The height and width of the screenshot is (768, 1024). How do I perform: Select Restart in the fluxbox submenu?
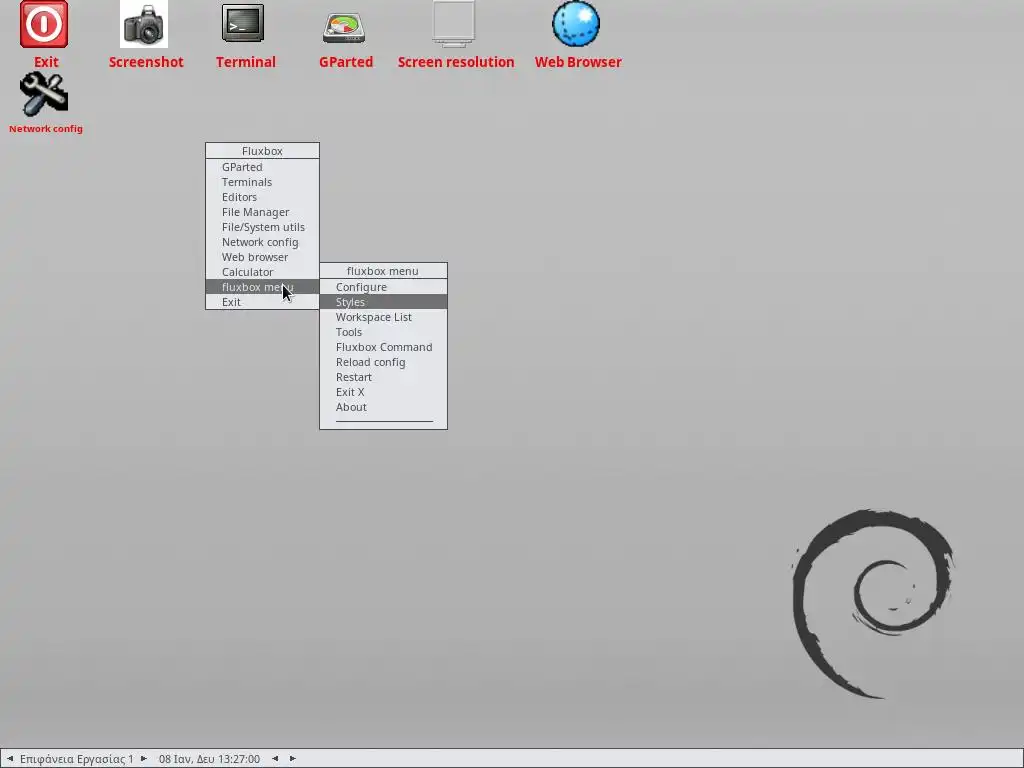click(383, 377)
